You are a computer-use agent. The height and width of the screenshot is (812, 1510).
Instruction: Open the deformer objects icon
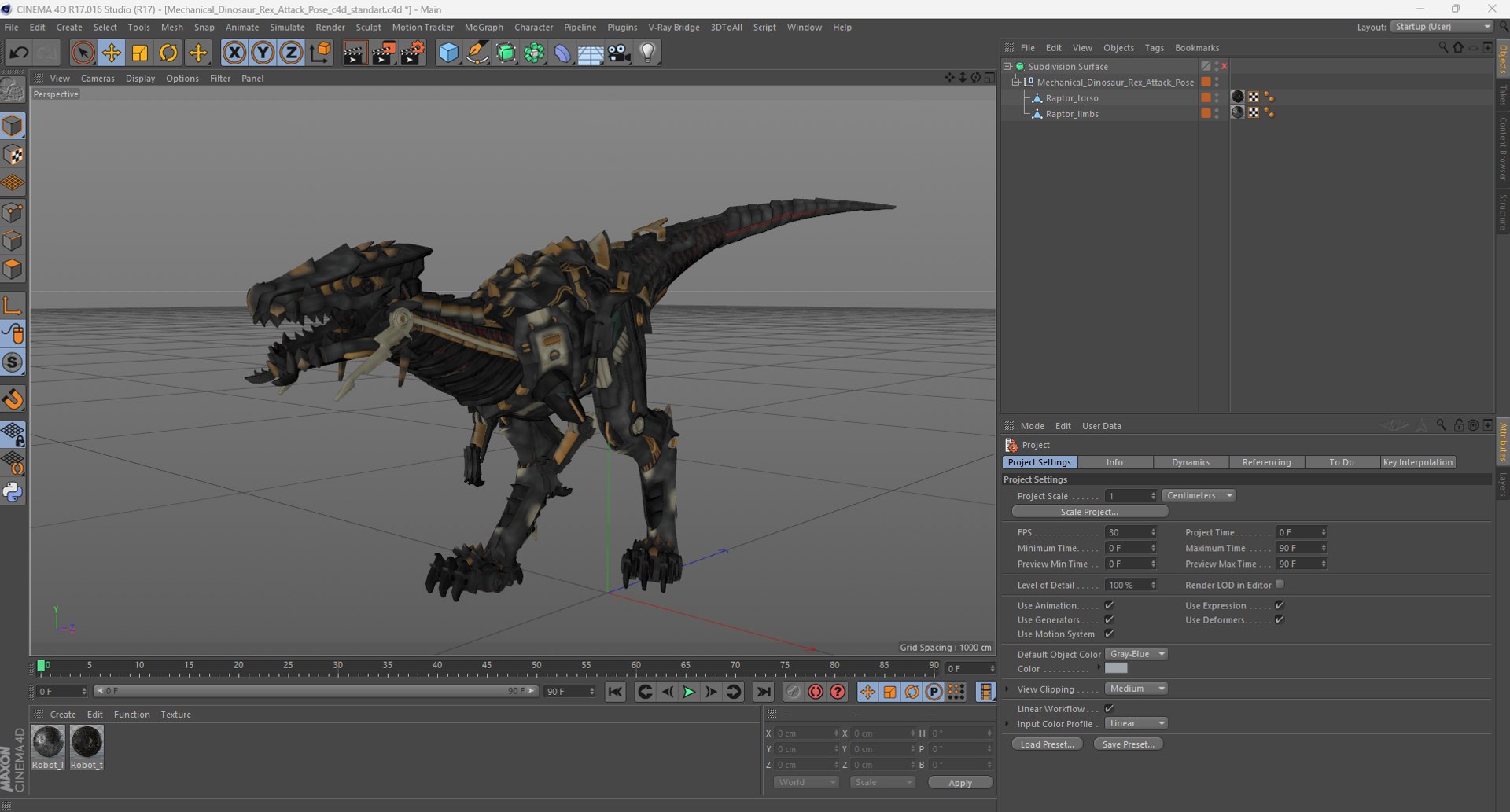[x=562, y=53]
